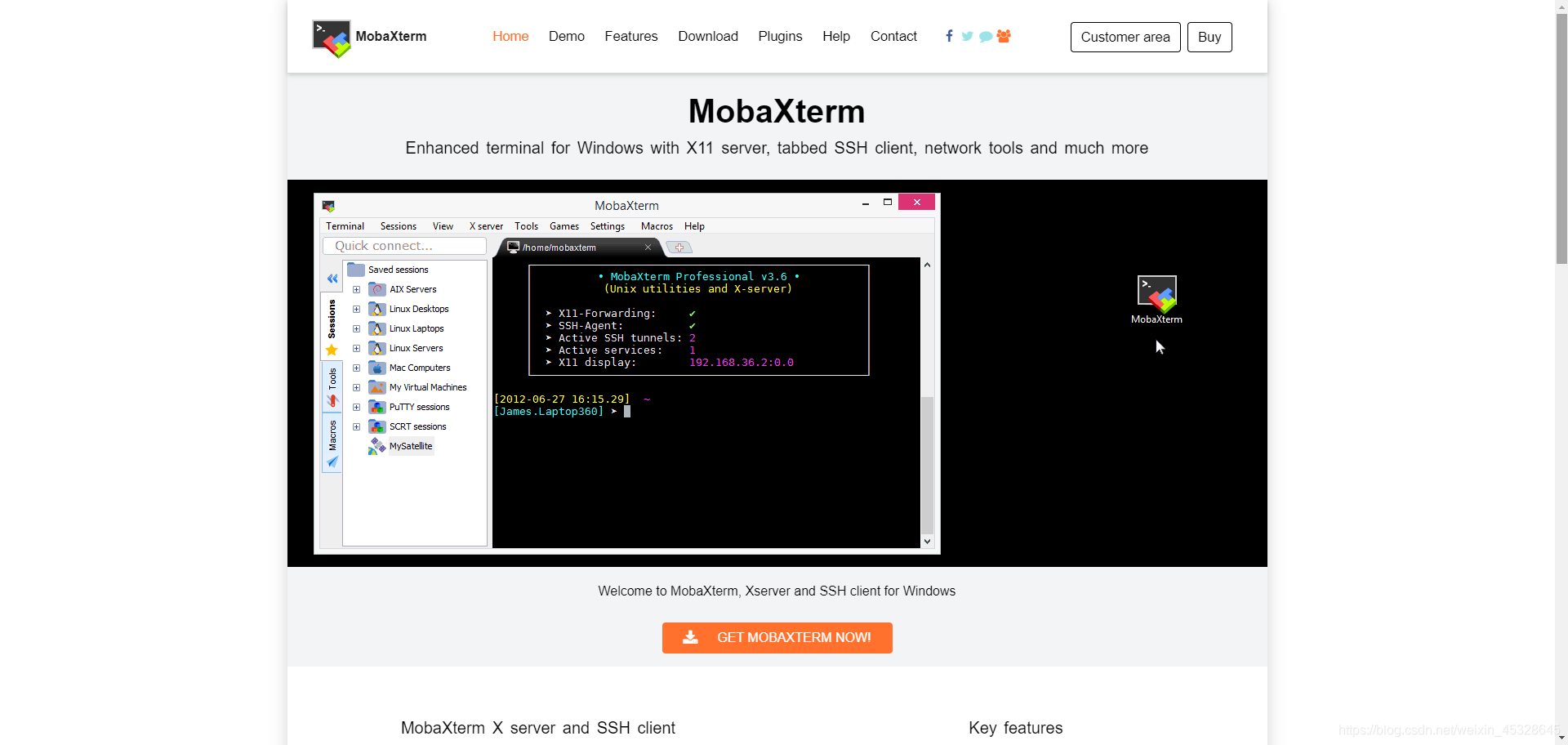Click the Tools side tab knife icon

pos(332,401)
